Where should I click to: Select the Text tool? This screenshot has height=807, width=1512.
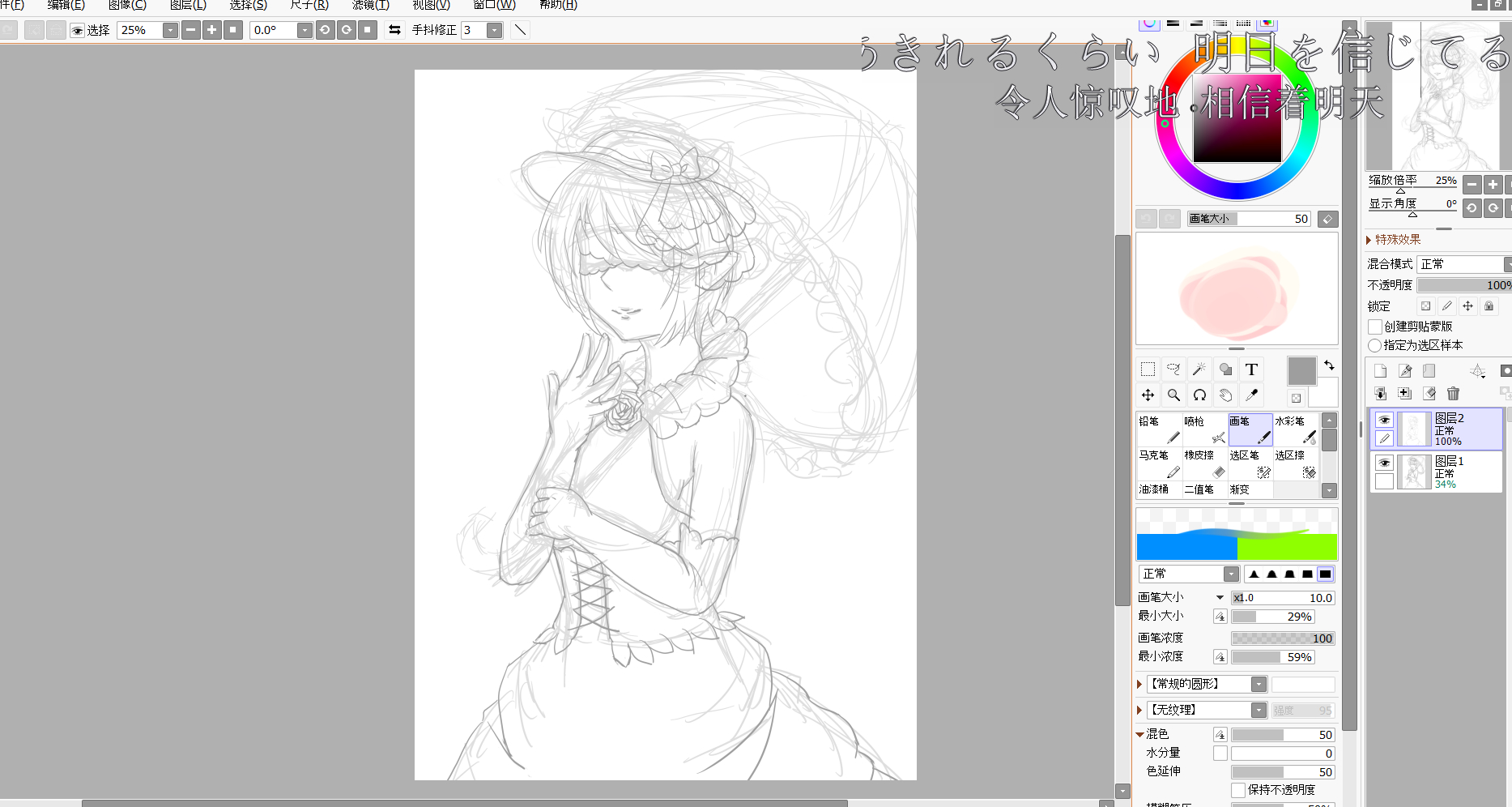coord(1251,369)
